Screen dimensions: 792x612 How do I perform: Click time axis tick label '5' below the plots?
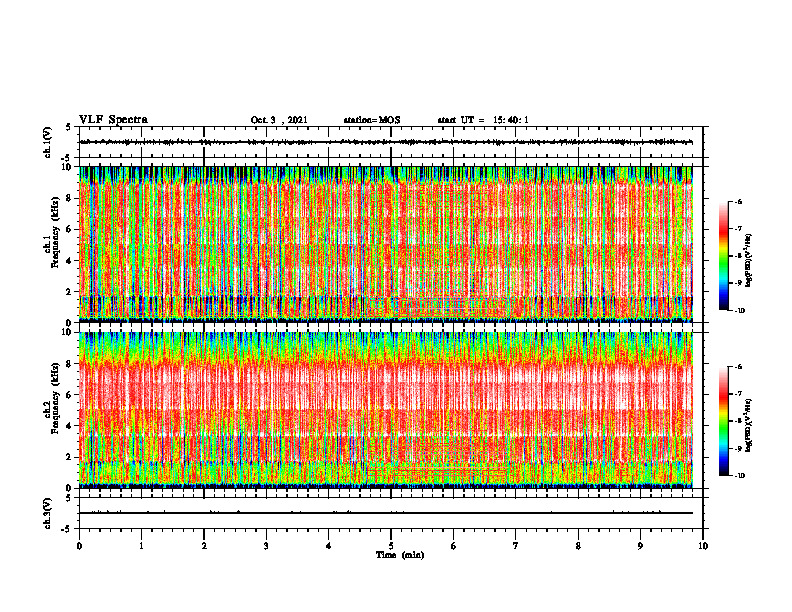pyautogui.click(x=391, y=546)
